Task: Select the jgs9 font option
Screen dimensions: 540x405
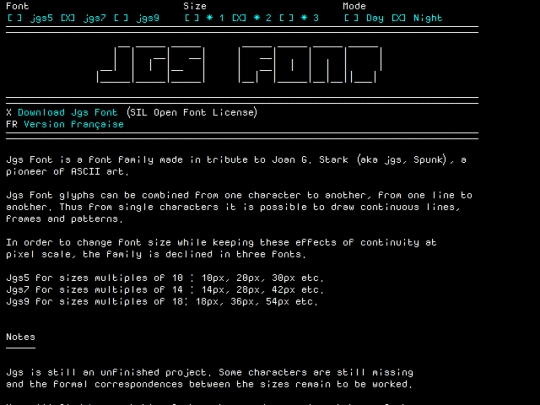Action: pyautogui.click(x=136, y=18)
